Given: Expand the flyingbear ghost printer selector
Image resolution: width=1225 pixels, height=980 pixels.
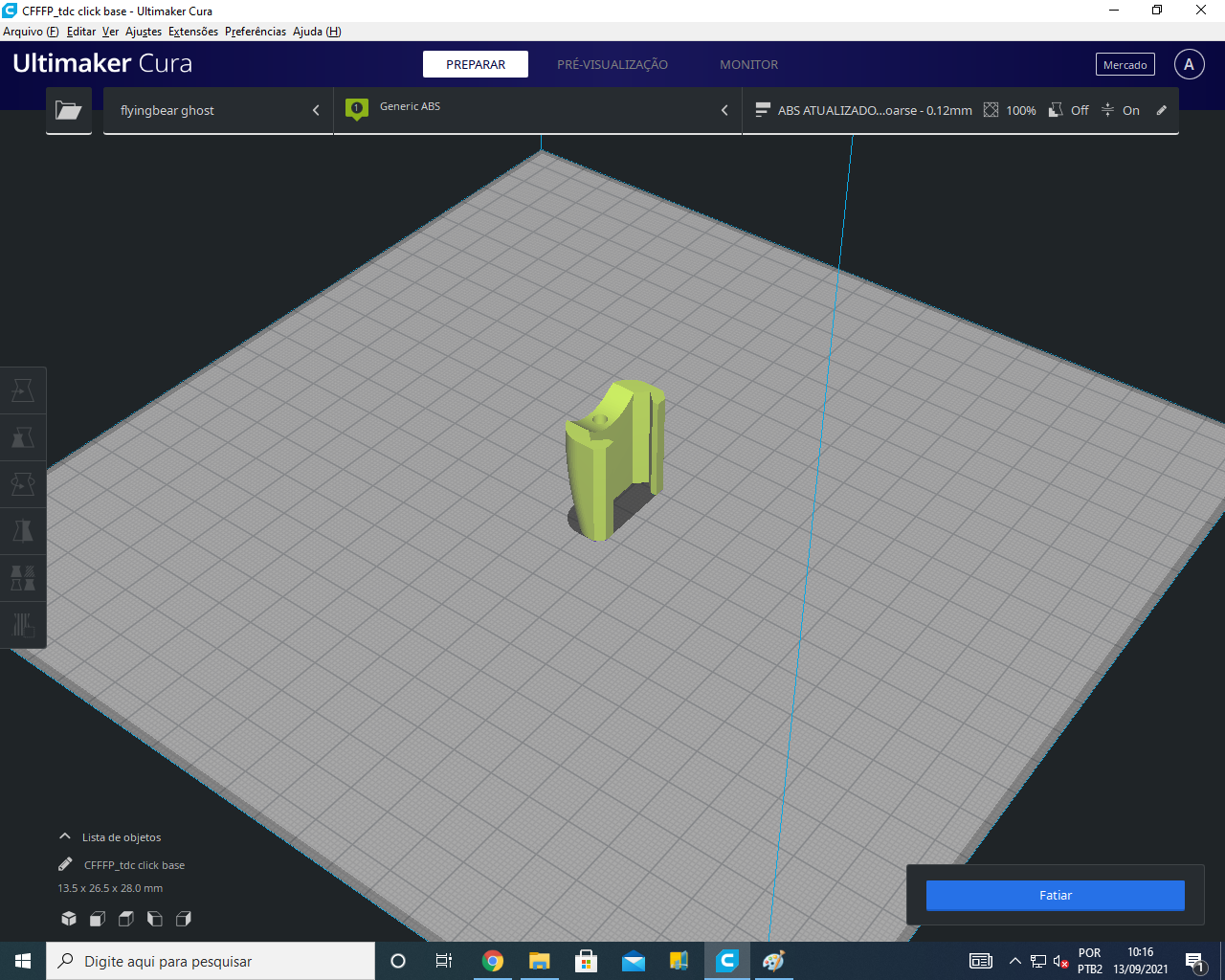Looking at the screenshot, I should pos(218,110).
